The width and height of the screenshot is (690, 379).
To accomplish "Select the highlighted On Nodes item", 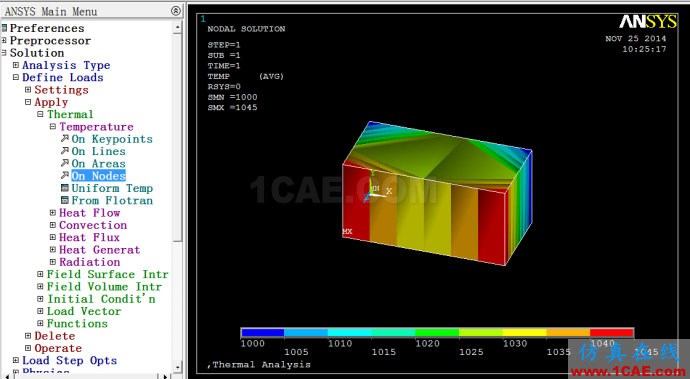I will pyautogui.click(x=99, y=176).
